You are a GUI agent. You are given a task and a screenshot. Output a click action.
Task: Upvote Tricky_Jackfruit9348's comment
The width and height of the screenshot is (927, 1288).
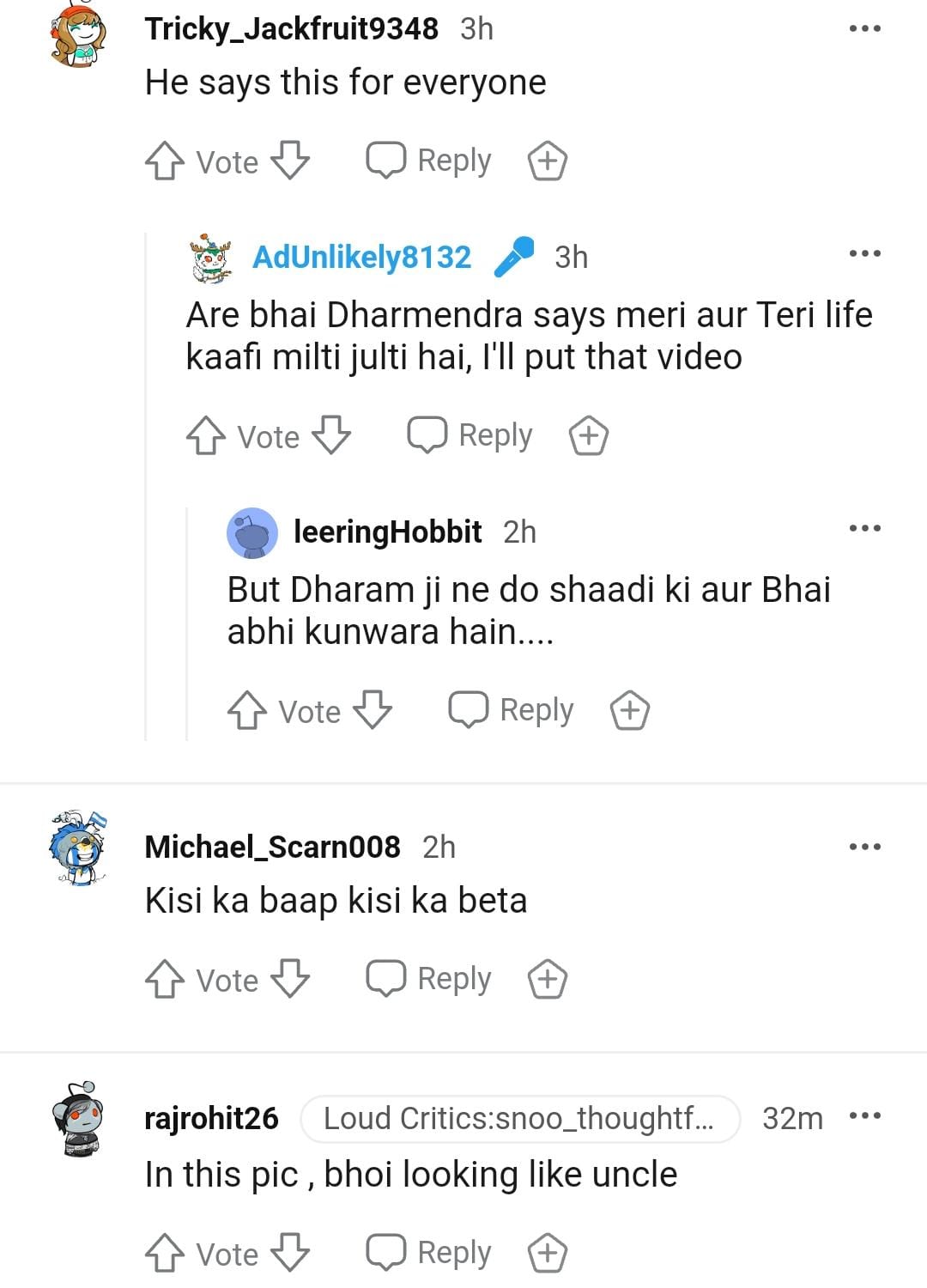(164, 161)
